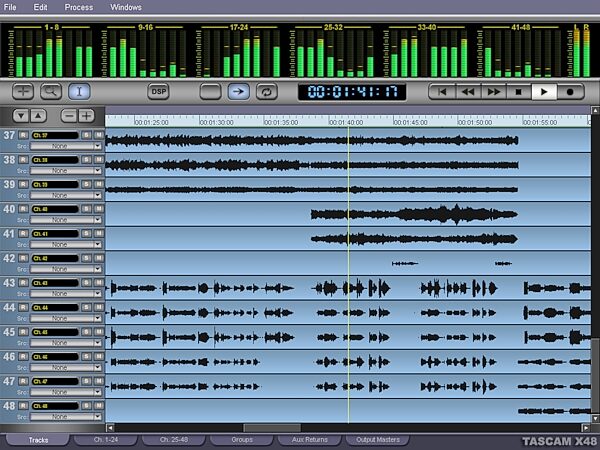Open the Process menu
600x450 pixels.
pyautogui.click(x=78, y=7)
